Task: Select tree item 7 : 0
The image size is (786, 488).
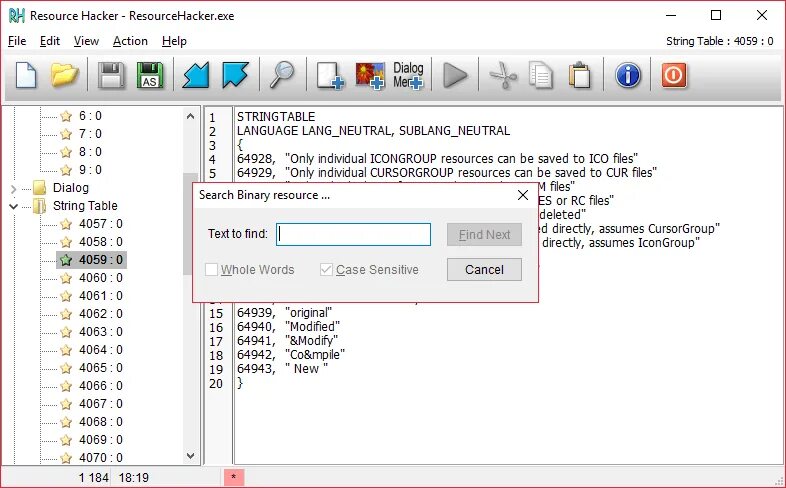Action: click(90, 134)
